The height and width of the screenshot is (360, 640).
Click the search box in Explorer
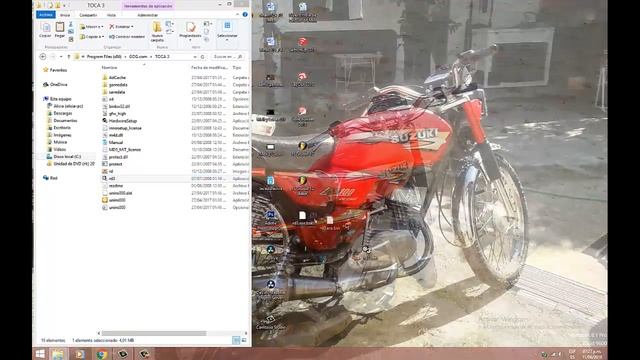pos(227,57)
